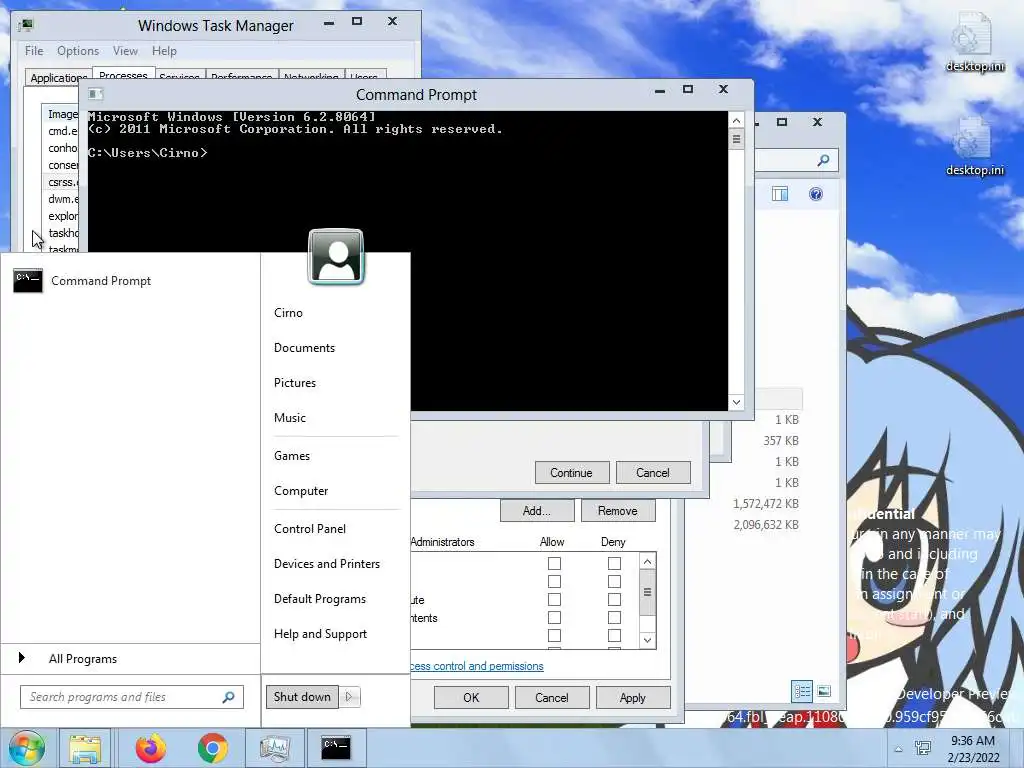Image resolution: width=1024 pixels, height=768 pixels.
Task: Click OK in the permissions dialog
Action: (x=471, y=697)
